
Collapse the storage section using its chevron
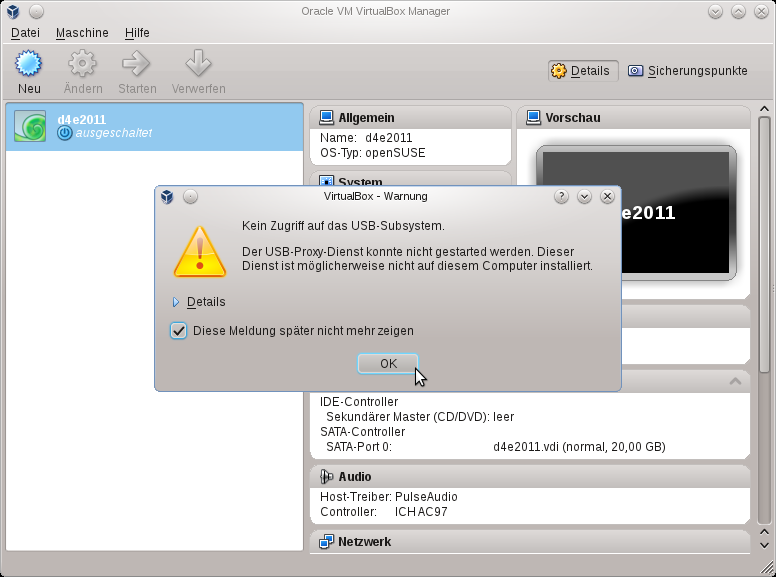[x=735, y=381]
